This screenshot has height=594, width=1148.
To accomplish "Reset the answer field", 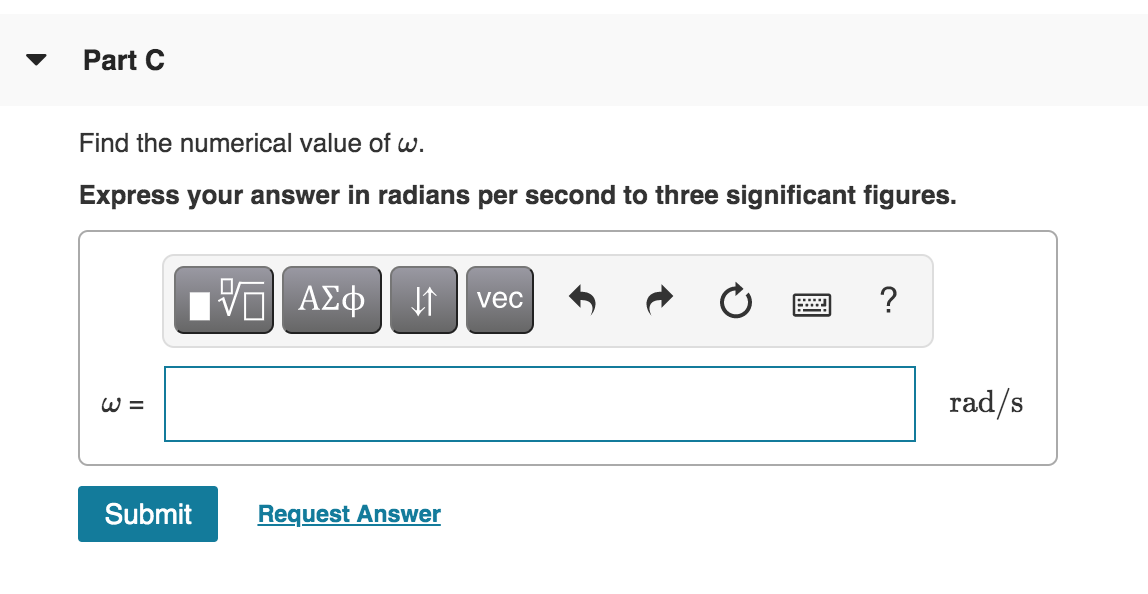I will [x=734, y=301].
